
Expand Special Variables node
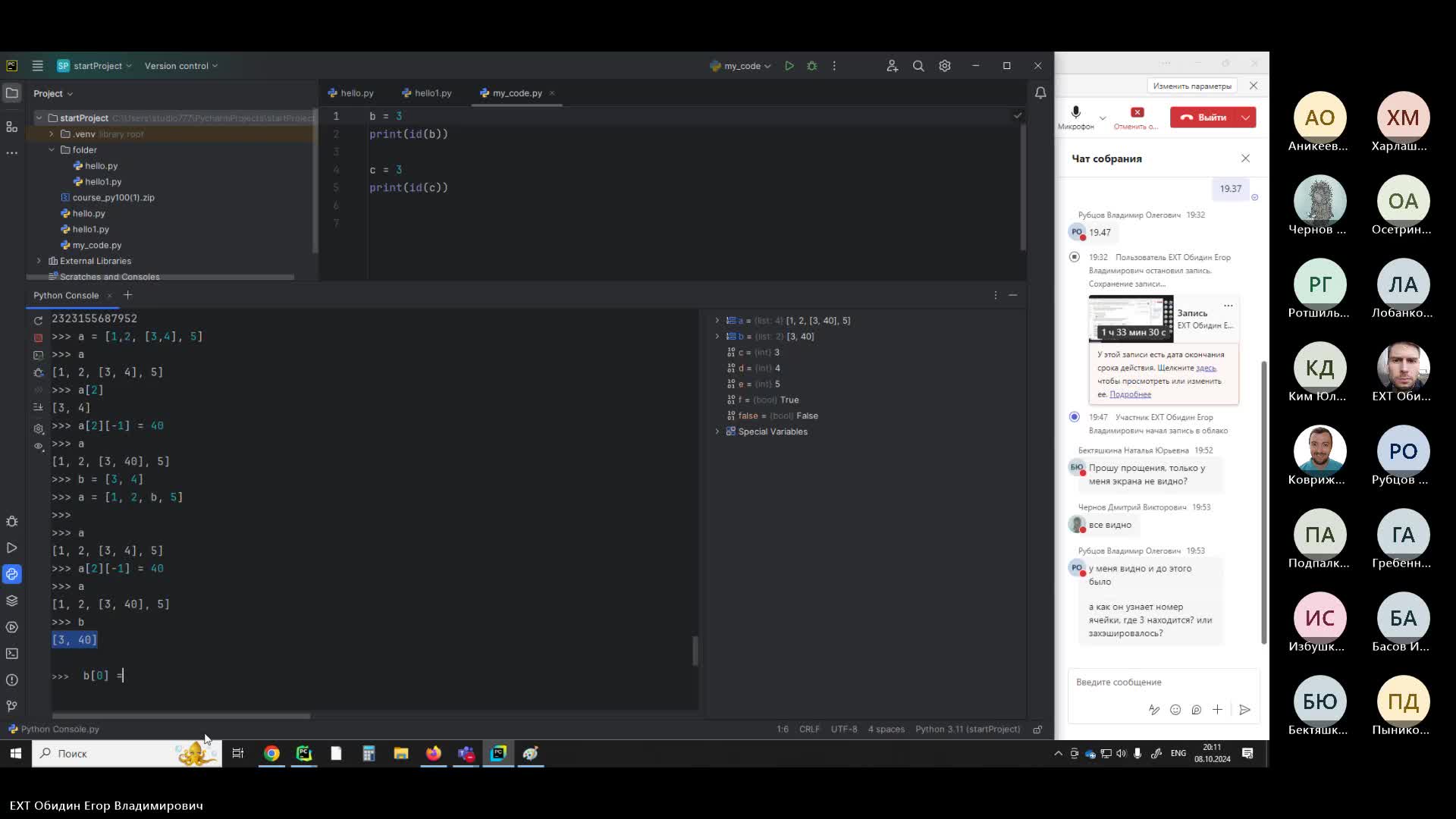point(717,431)
